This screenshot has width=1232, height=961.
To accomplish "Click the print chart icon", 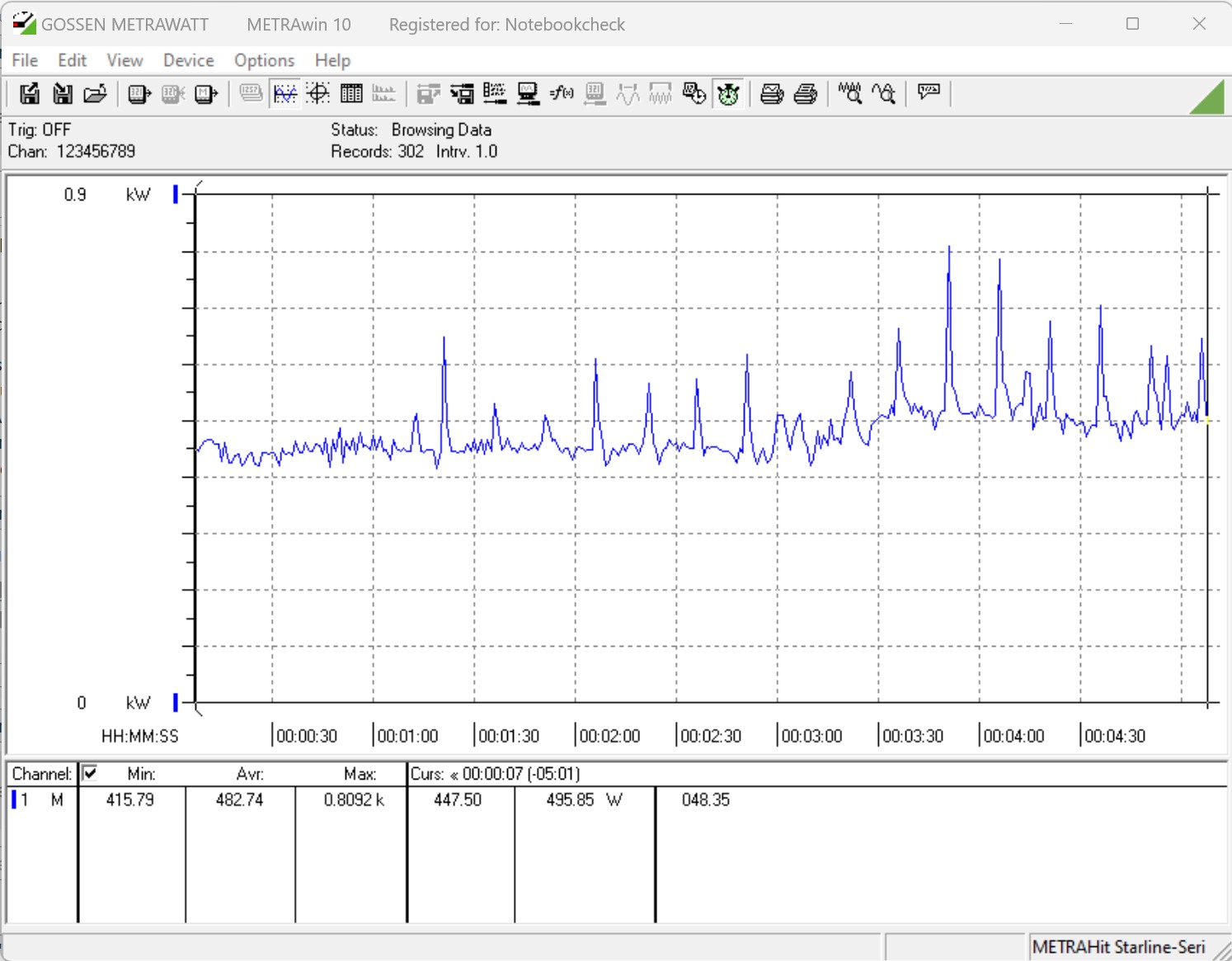I will [x=772, y=94].
